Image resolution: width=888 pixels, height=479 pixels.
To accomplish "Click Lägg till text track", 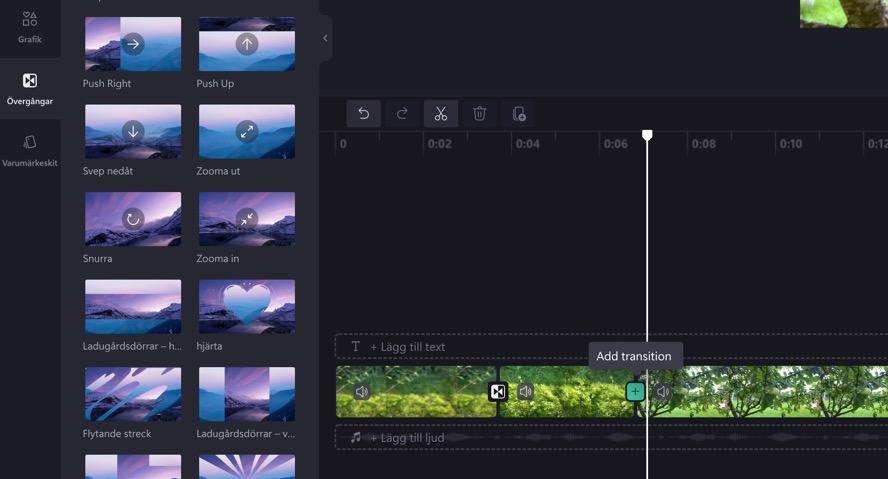I will pos(612,347).
